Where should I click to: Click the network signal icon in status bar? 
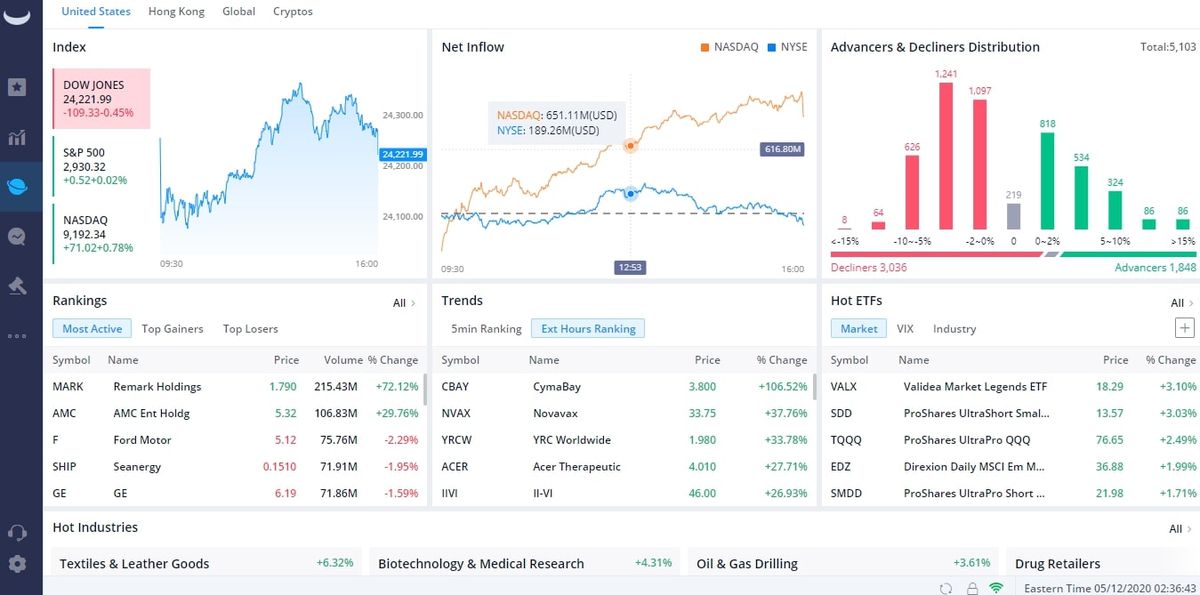pyautogui.click(x=996, y=589)
